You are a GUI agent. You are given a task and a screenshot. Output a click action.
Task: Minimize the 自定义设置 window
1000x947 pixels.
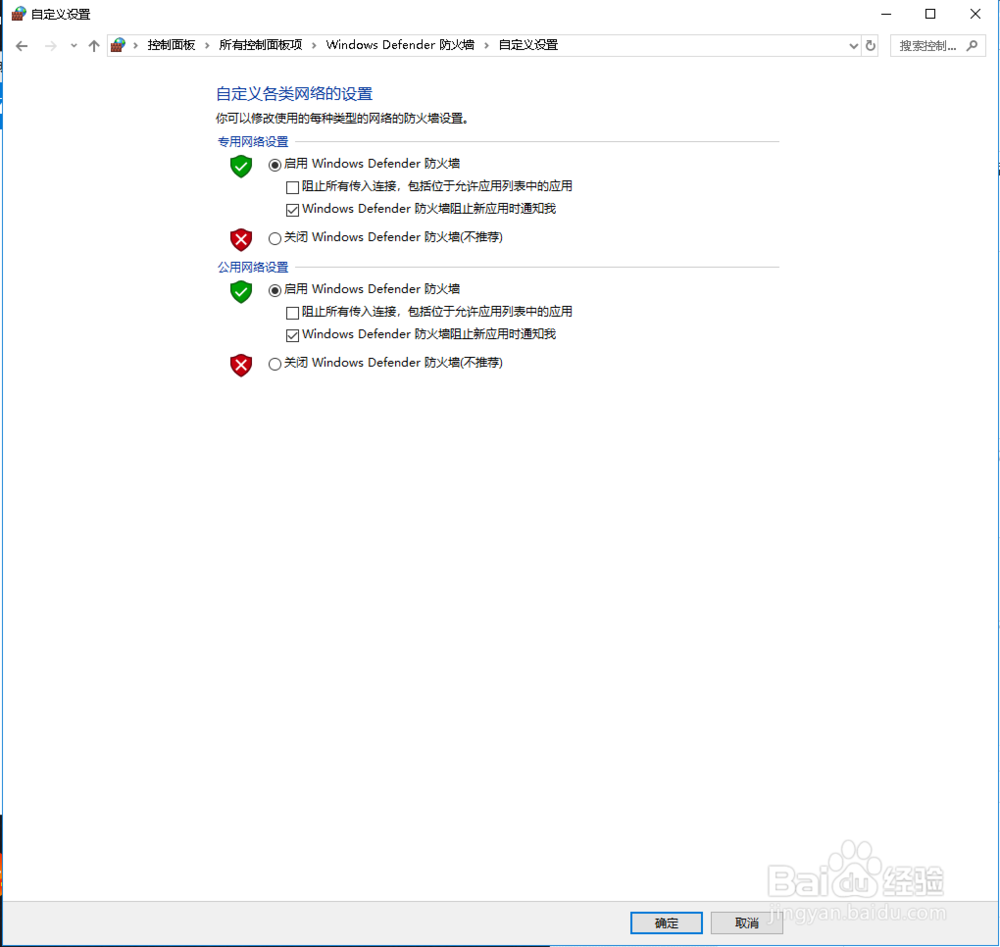click(x=886, y=14)
